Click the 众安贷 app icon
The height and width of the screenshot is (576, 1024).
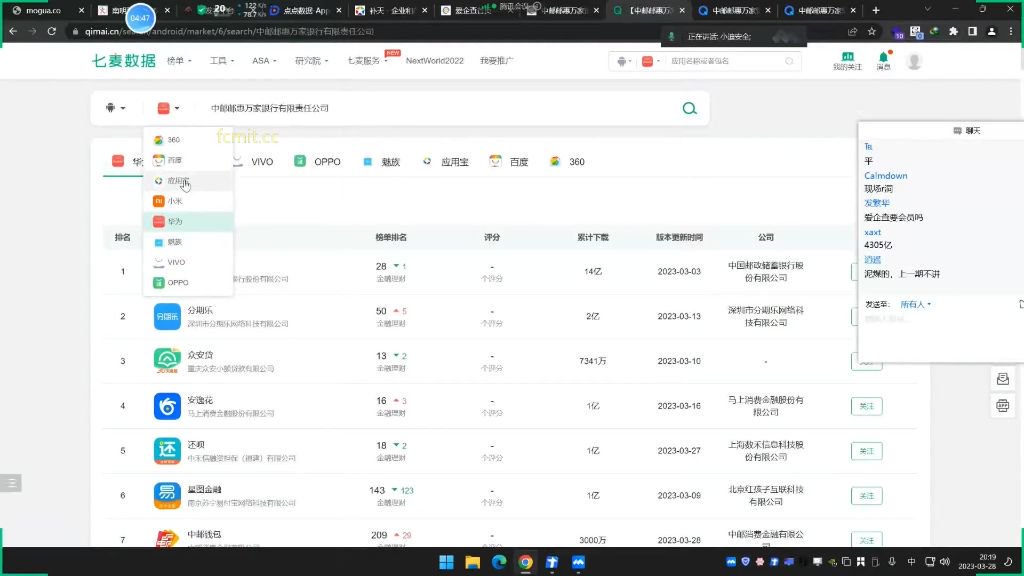167,361
